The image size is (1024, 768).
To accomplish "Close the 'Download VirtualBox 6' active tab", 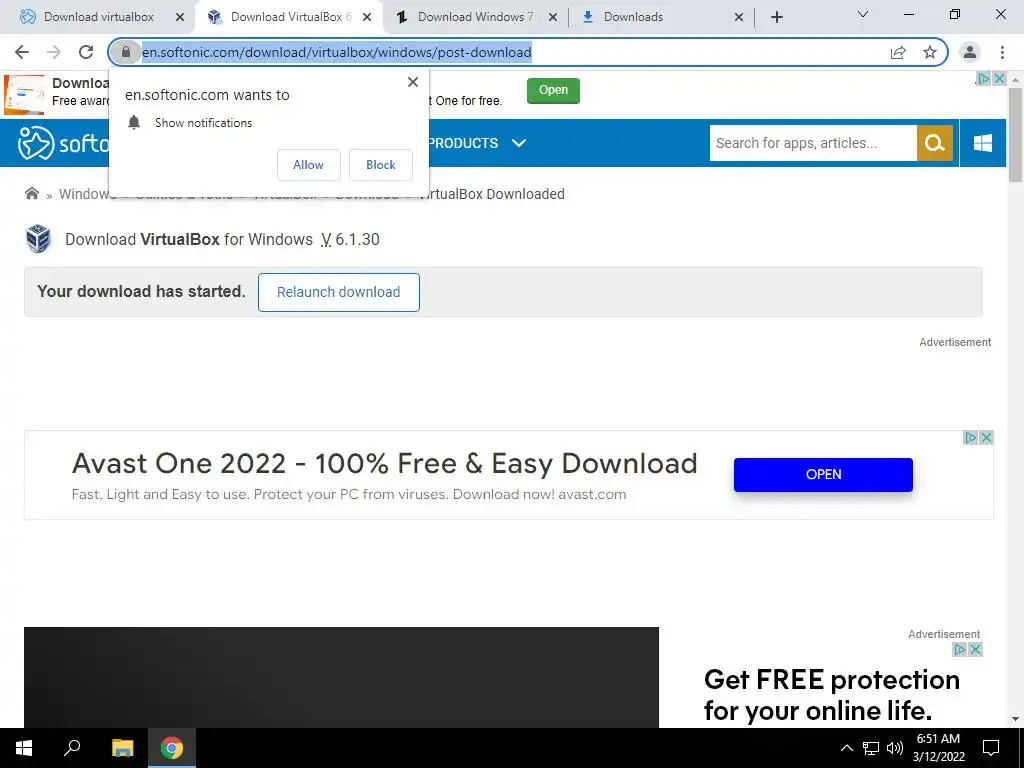I will (x=367, y=18).
